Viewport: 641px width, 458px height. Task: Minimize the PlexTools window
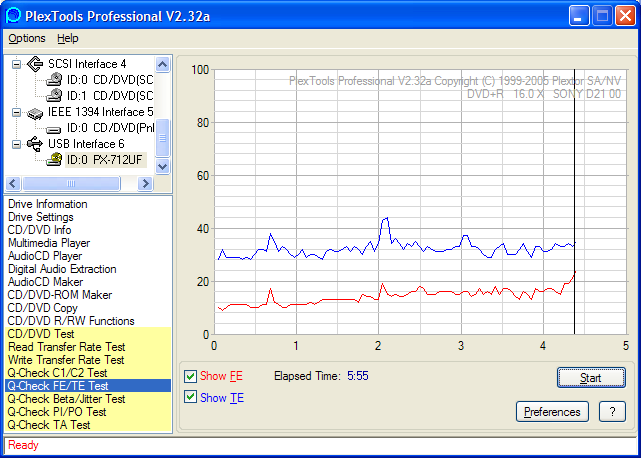coord(578,16)
